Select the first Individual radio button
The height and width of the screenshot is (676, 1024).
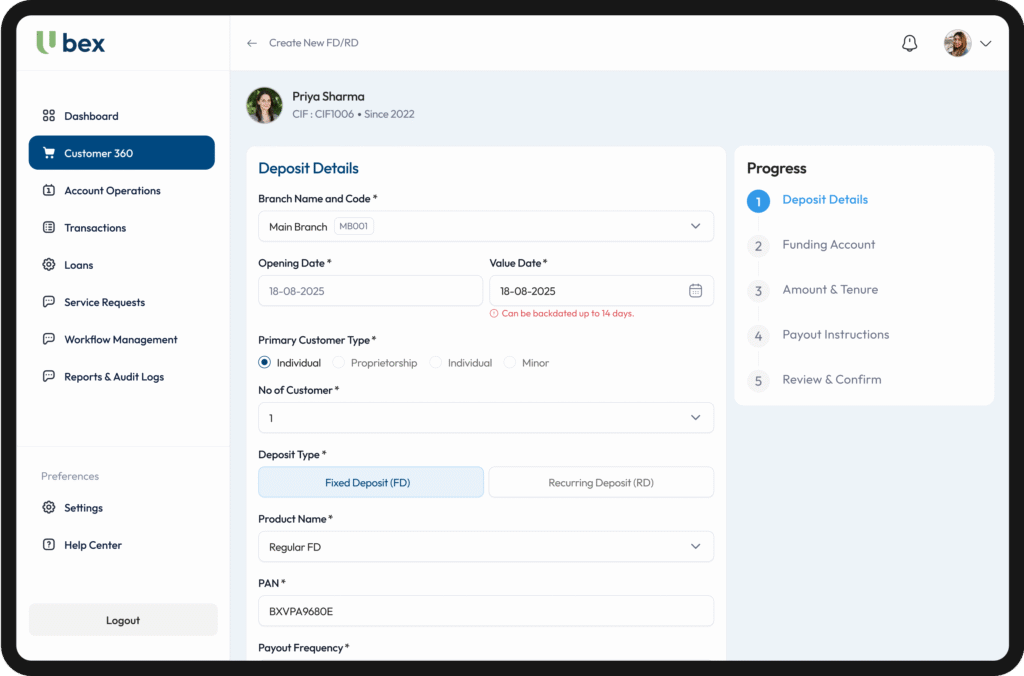(265, 363)
